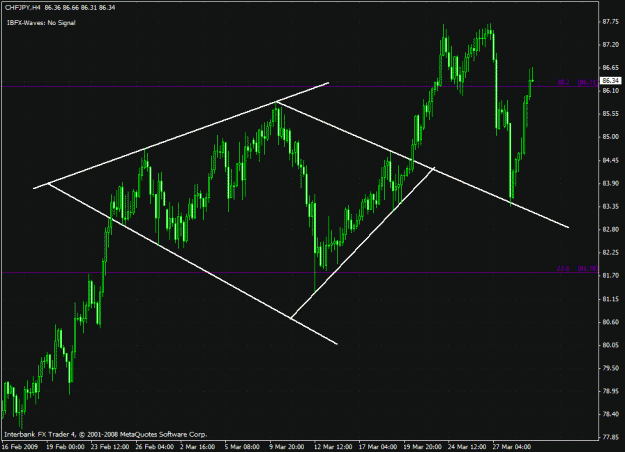
Task: Click the 16 Feb 2009 date label
Action: pos(20,446)
